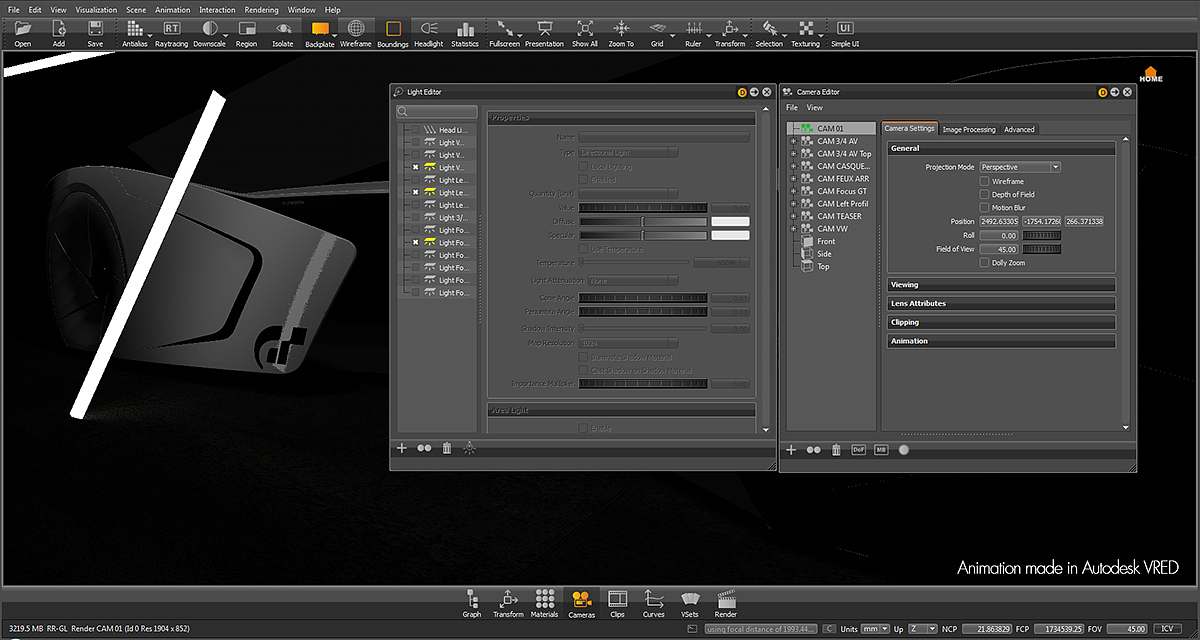Switch to the Image Processing tab
This screenshot has height=640, width=1200.
coord(969,129)
